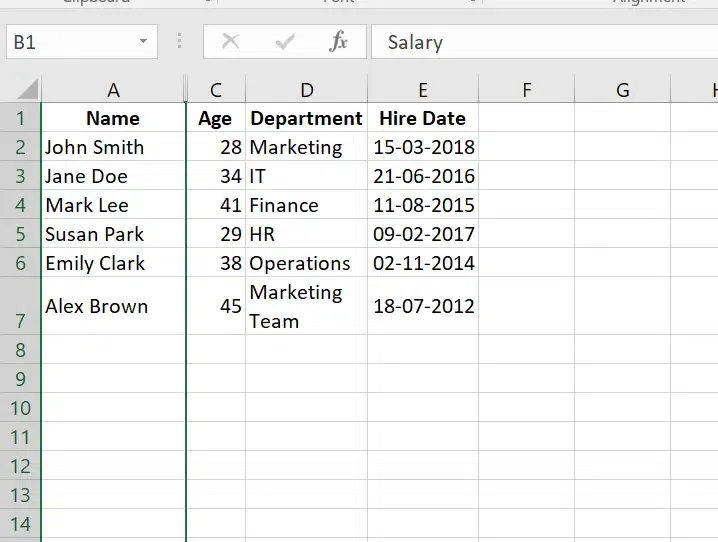Select row 5 header

20,233
